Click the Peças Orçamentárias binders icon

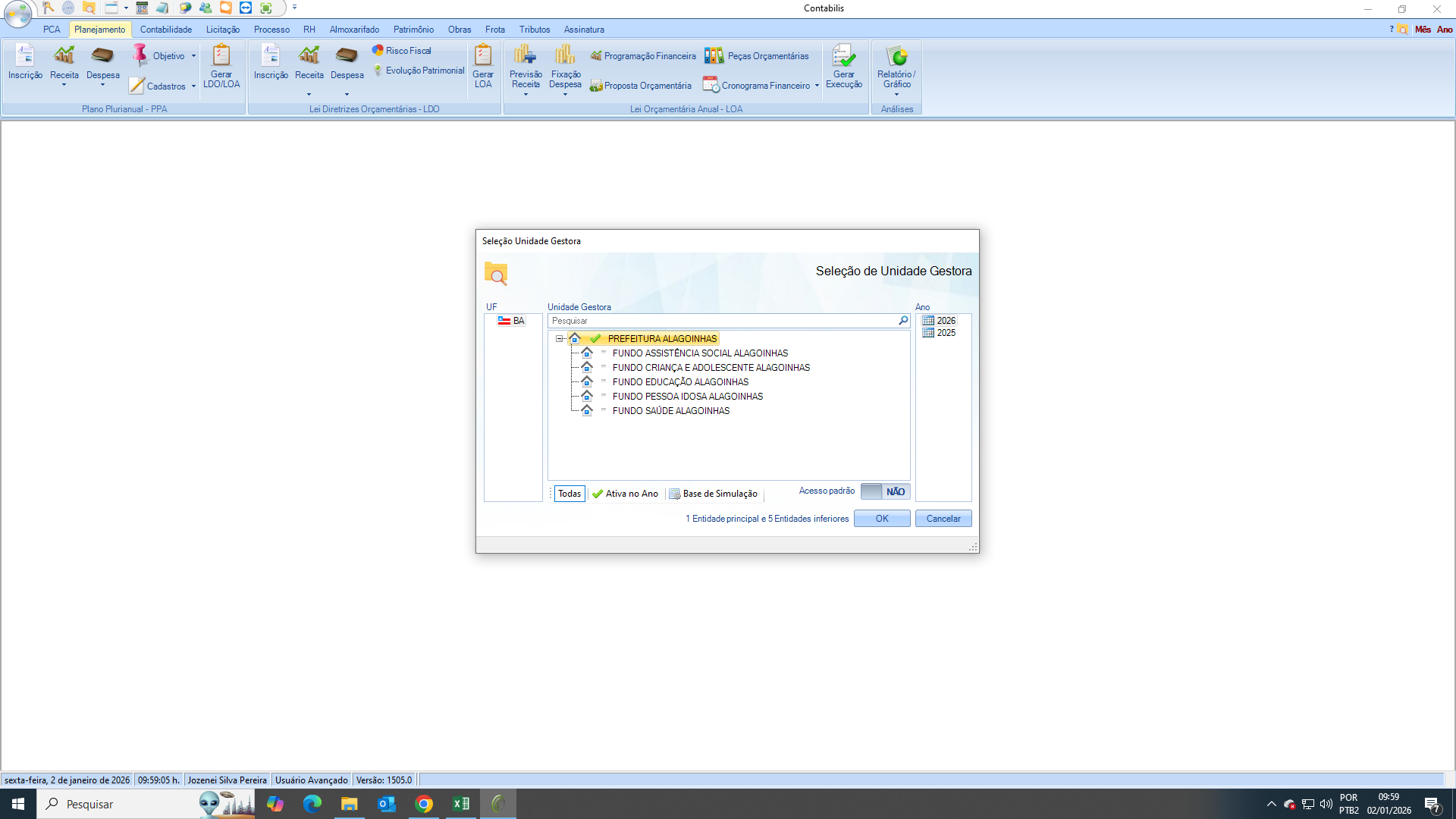(714, 55)
